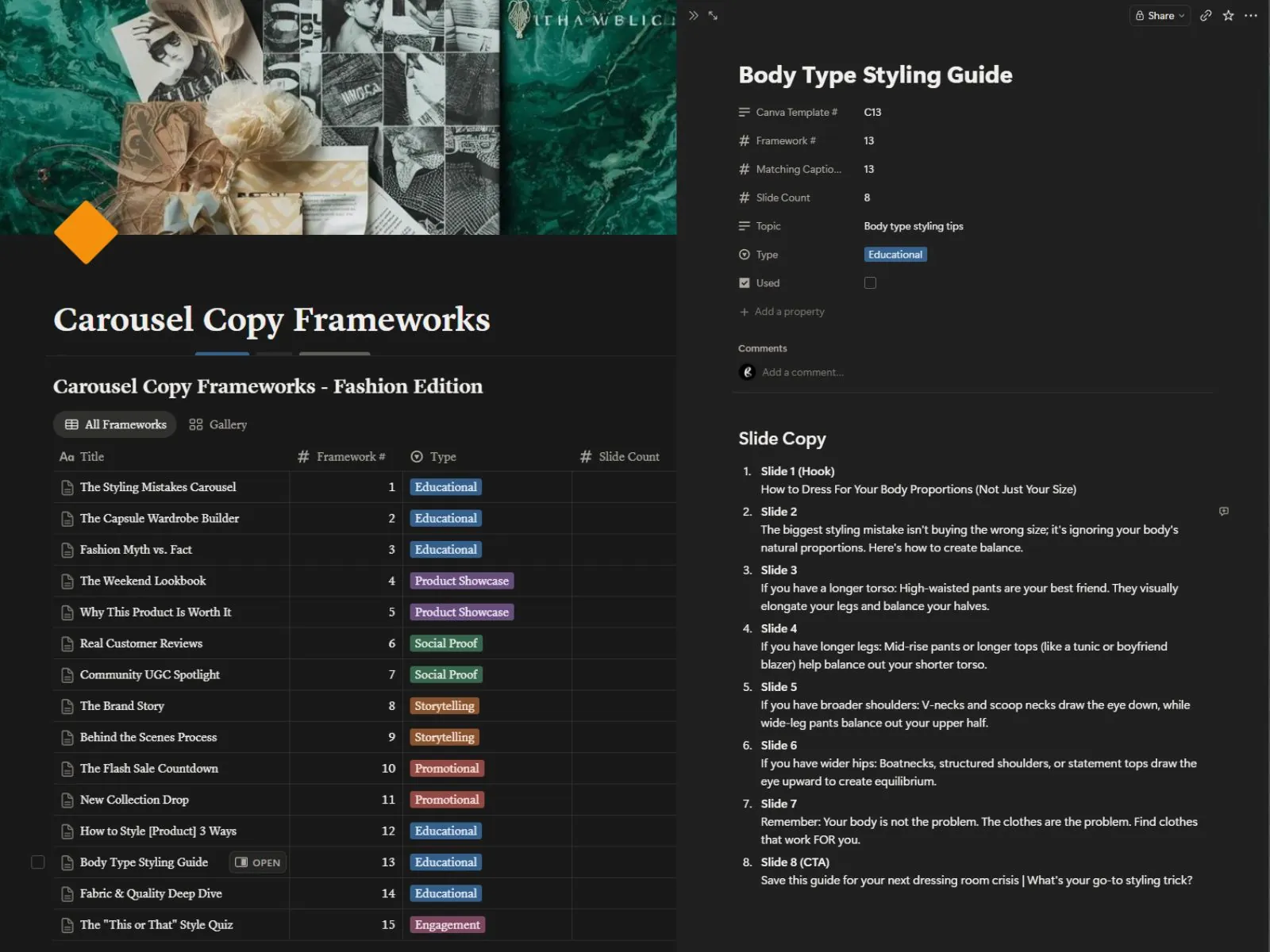Select the checkbox beside Body Type Styling Guide row
Viewport: 1270px width, 952px height.
tap(37, 862)
